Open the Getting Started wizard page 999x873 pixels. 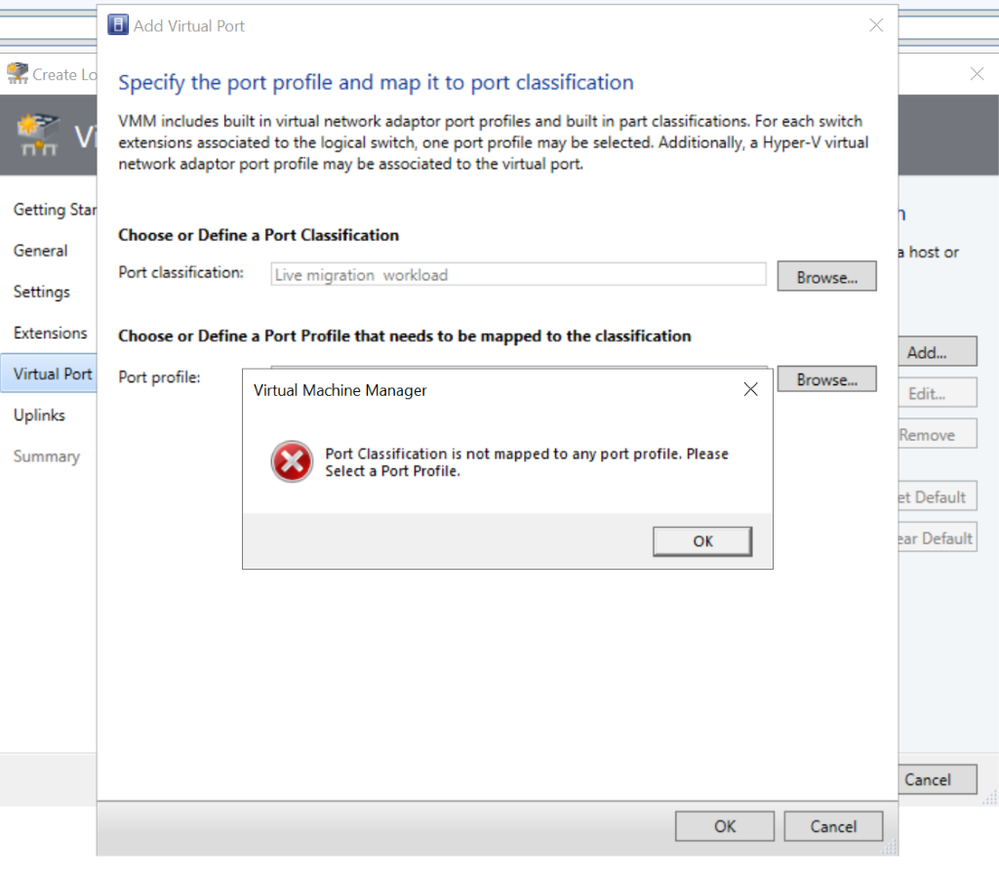coord(55,210)
